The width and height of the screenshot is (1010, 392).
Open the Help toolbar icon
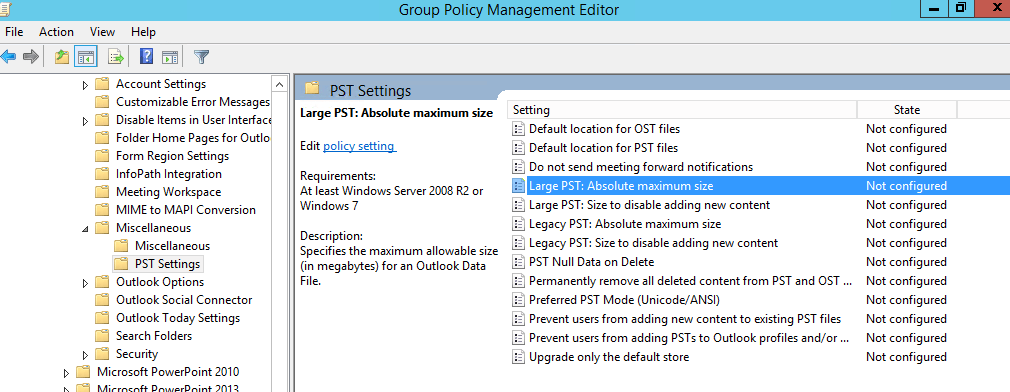(x=146, y=57)
